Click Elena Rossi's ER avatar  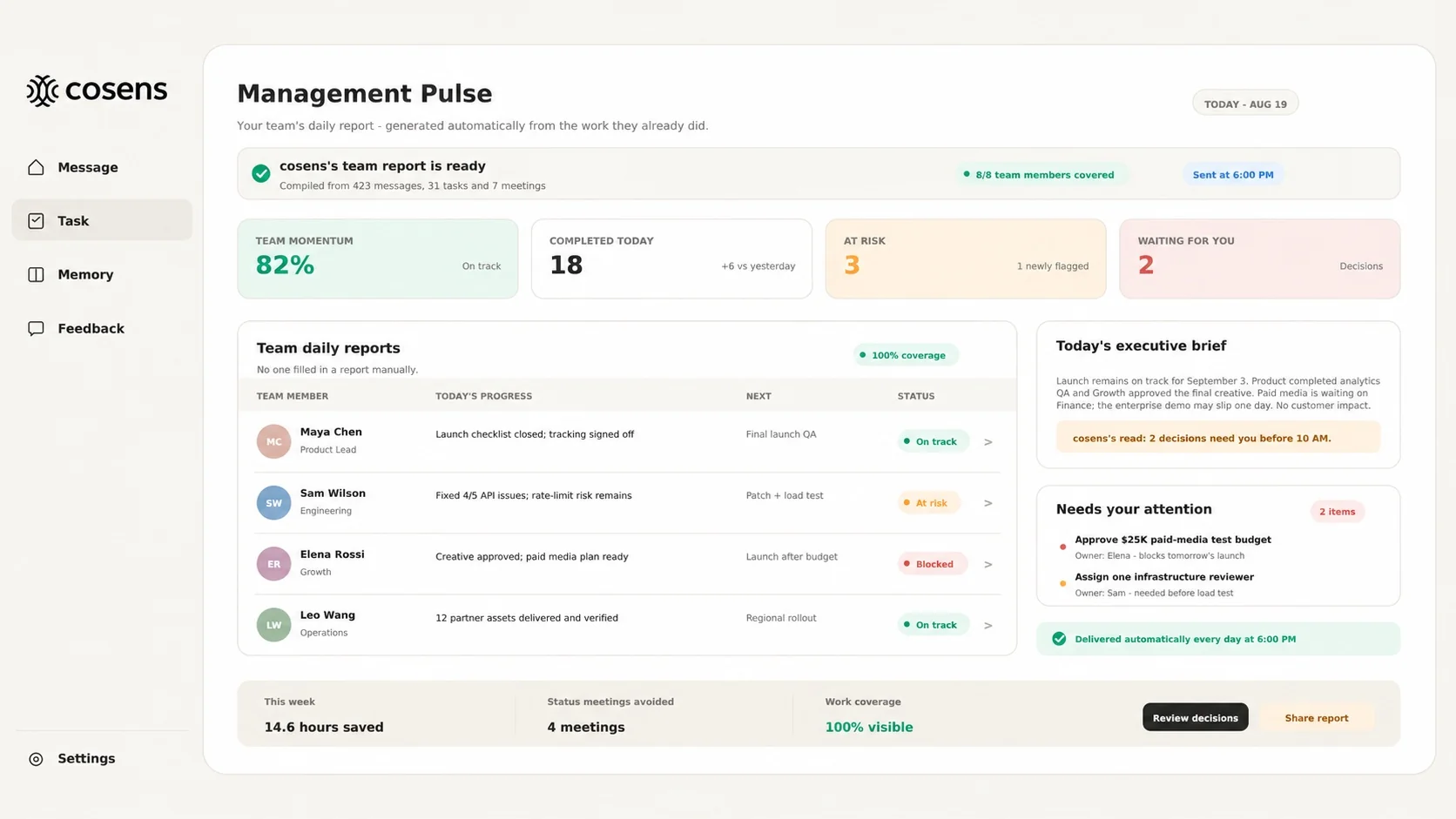point(273,564)
